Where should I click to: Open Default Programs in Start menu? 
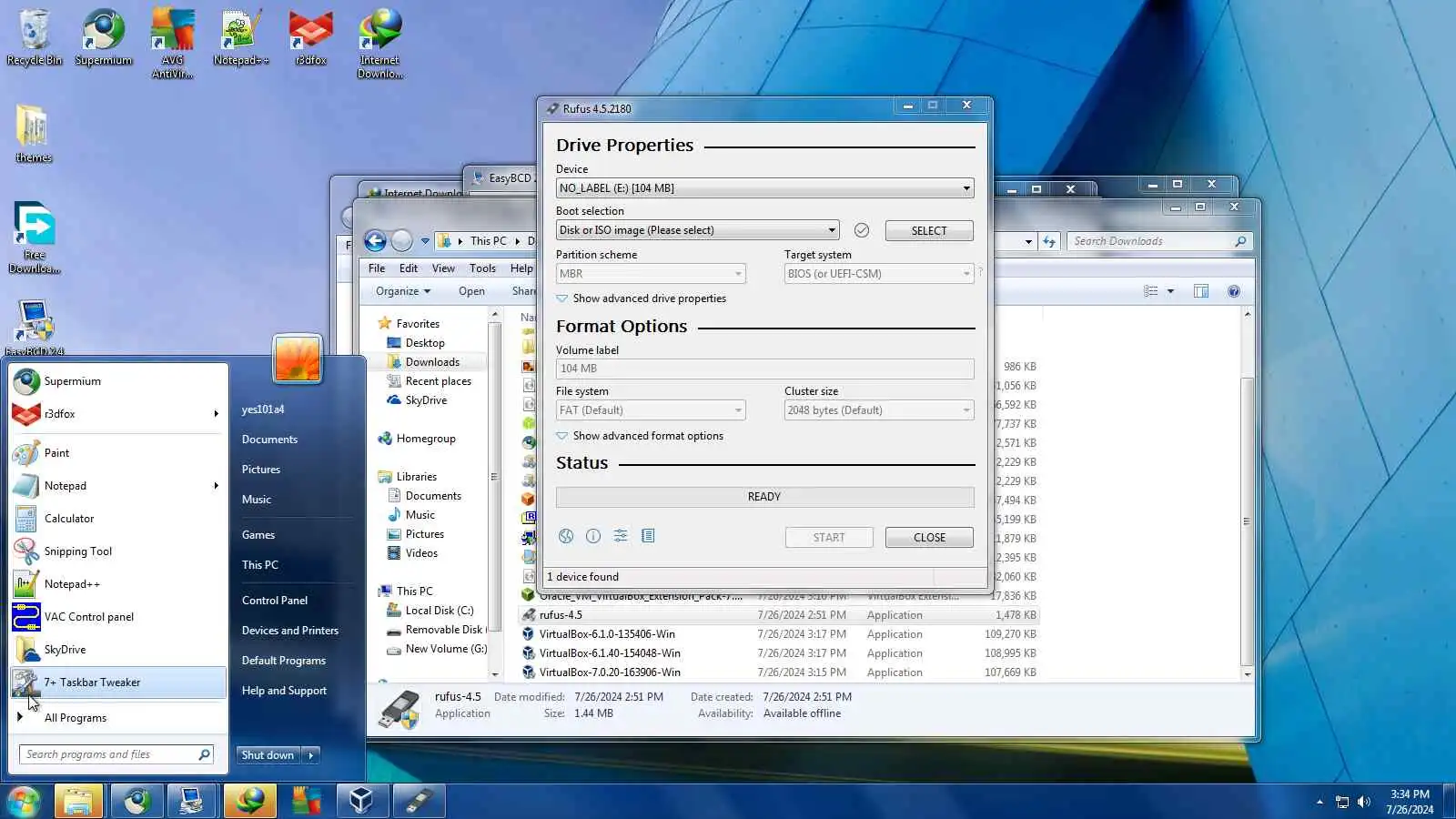284,661
